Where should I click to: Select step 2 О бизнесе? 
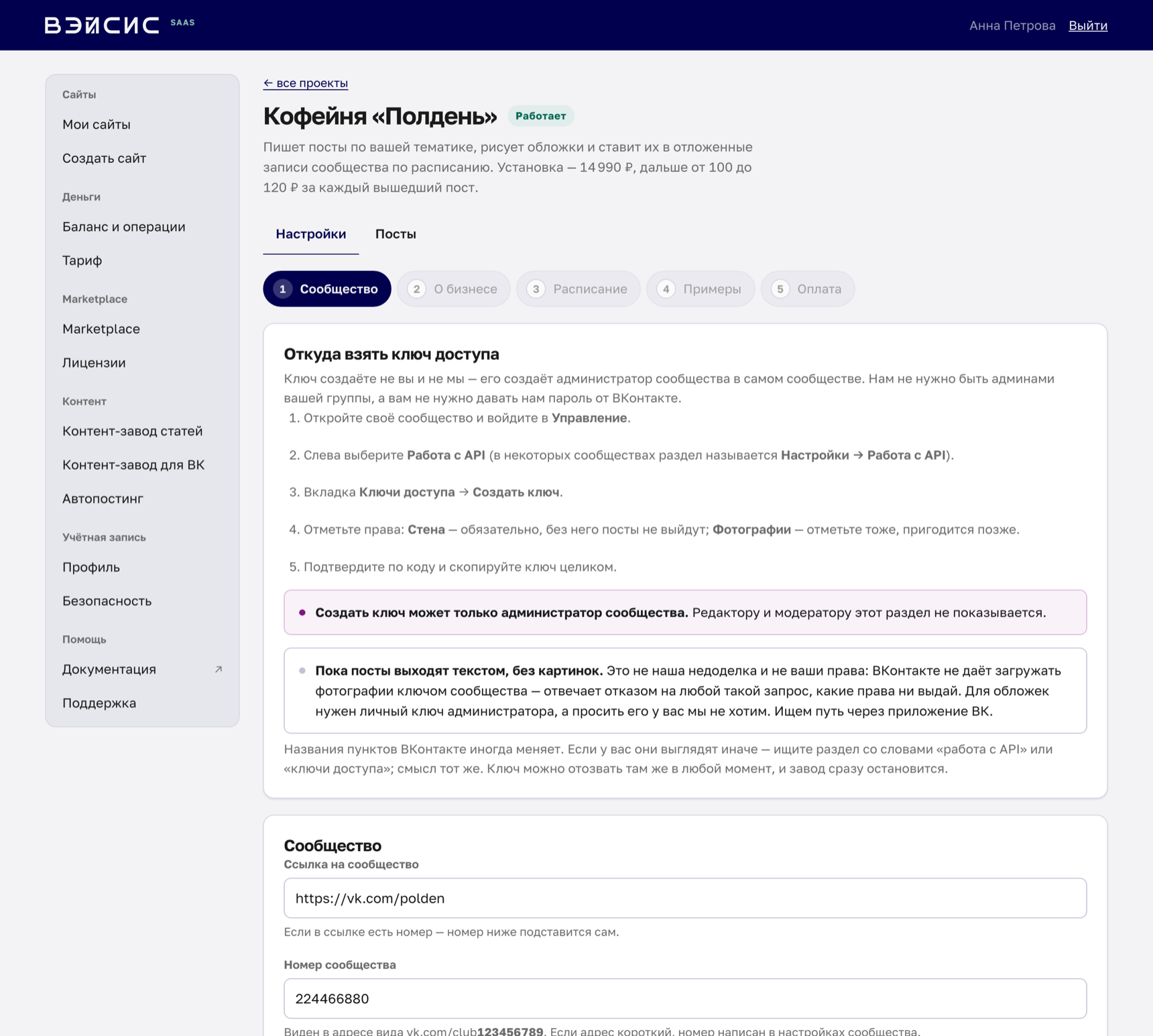pos(454,289)
